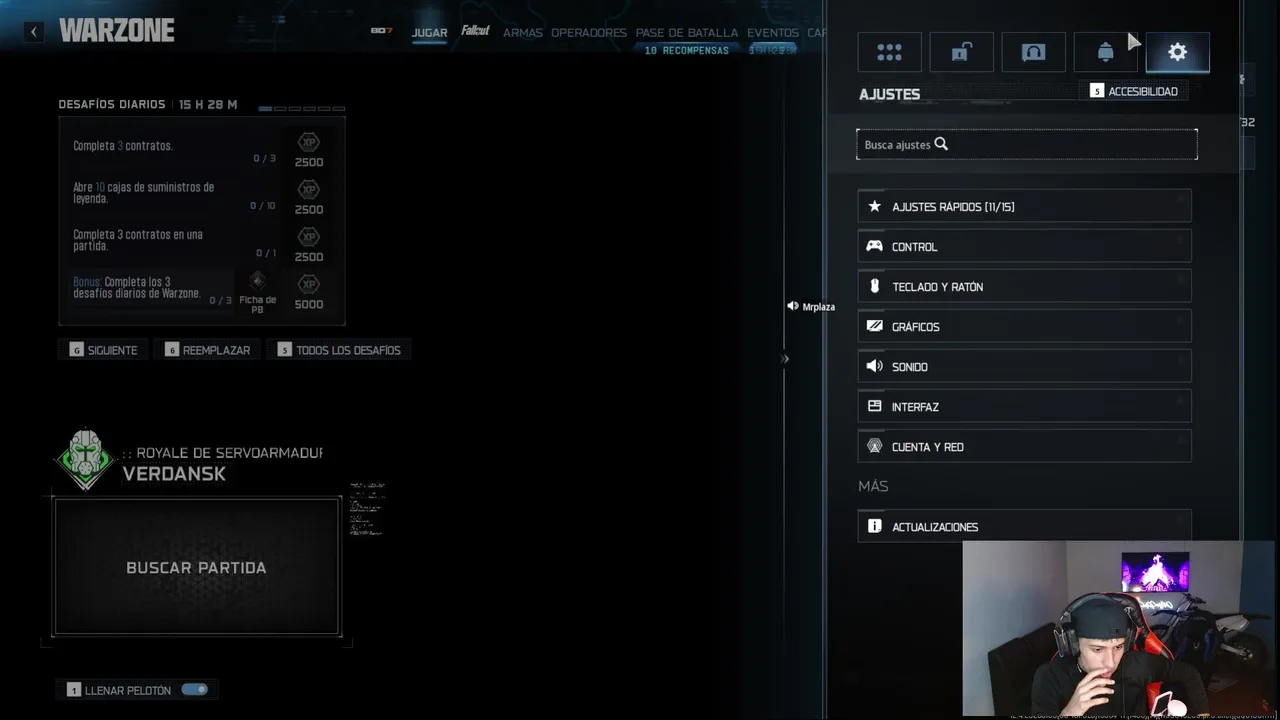Click the Ficha de PB token icon

[x=257, y=281]
